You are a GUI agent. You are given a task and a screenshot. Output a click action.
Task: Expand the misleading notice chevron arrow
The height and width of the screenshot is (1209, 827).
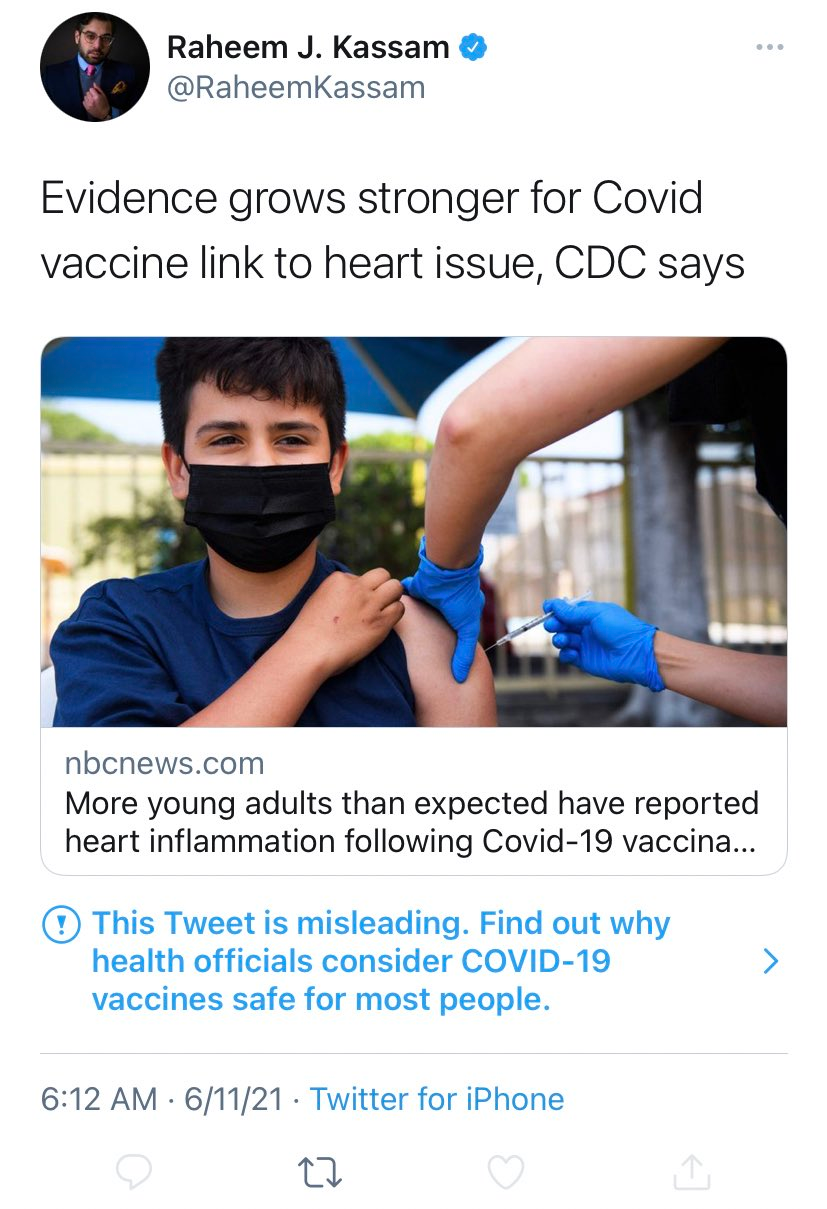(769, 961)
